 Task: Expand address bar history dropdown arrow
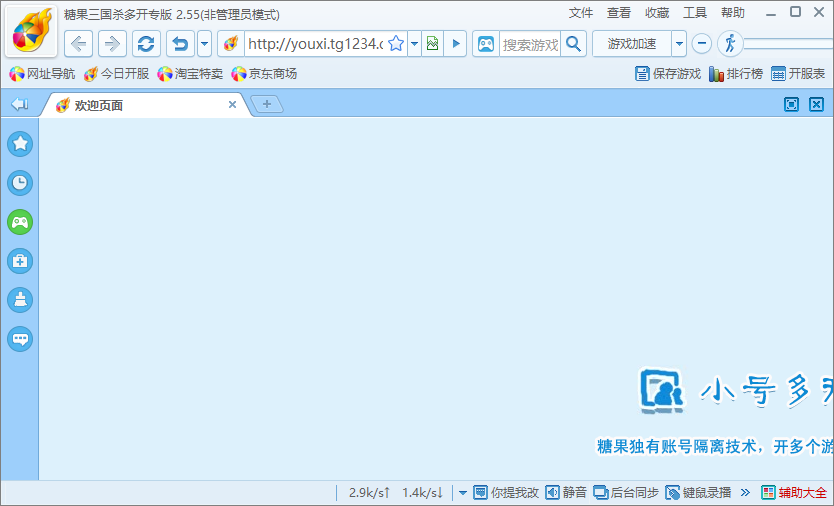tap(414, 44)
